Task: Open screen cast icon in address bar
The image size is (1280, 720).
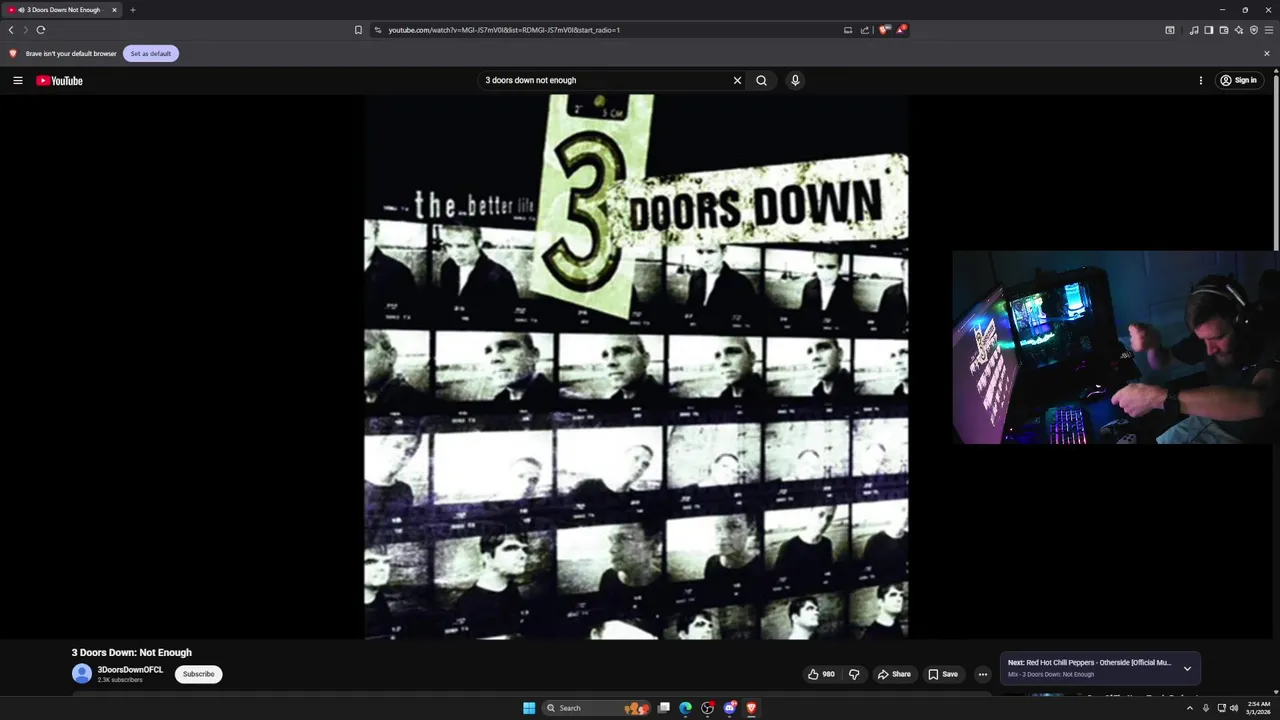Action: coord(848,30)
